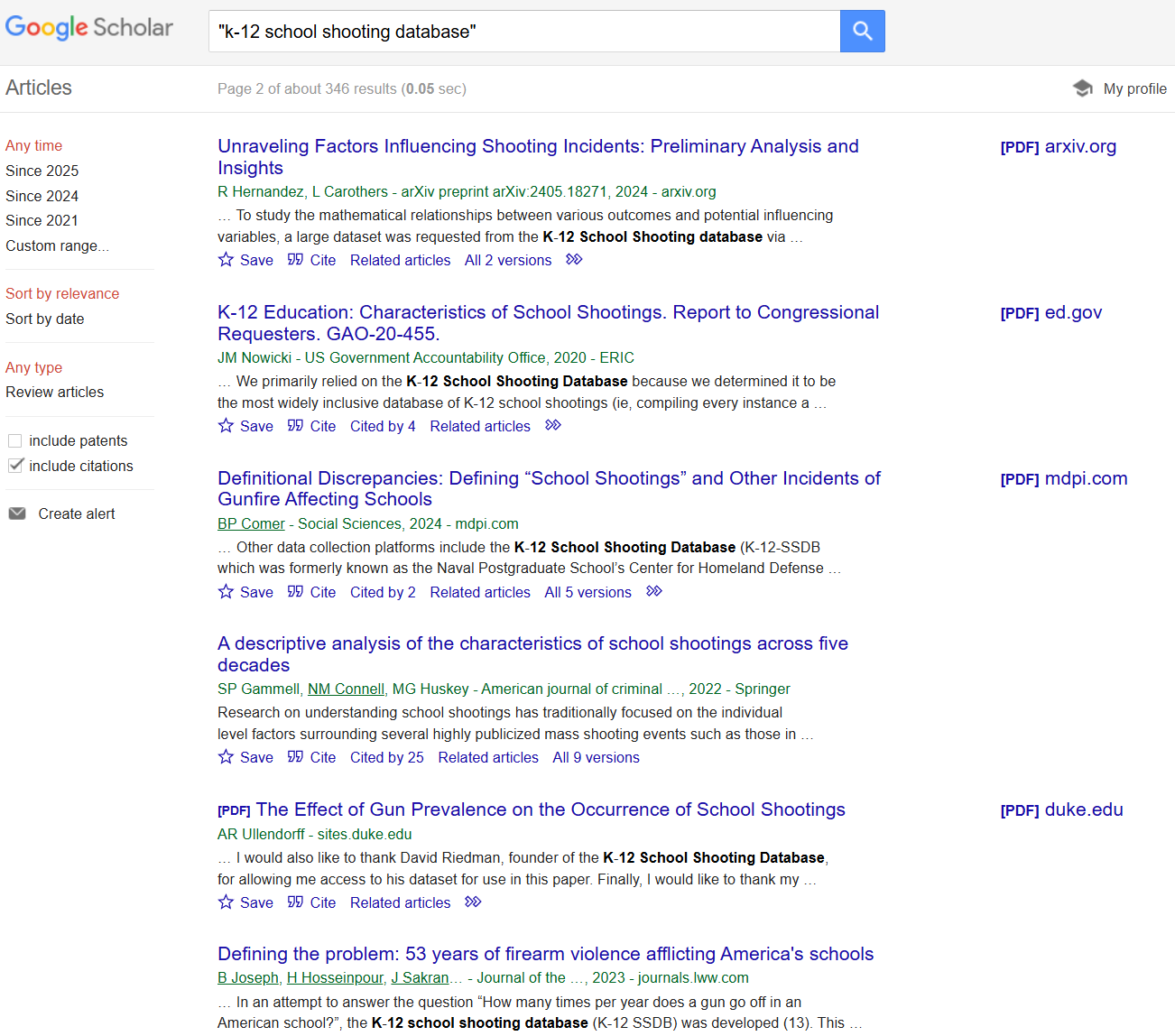Expand more options arrows for Definitional Discrepancies result

click(654, 592)
